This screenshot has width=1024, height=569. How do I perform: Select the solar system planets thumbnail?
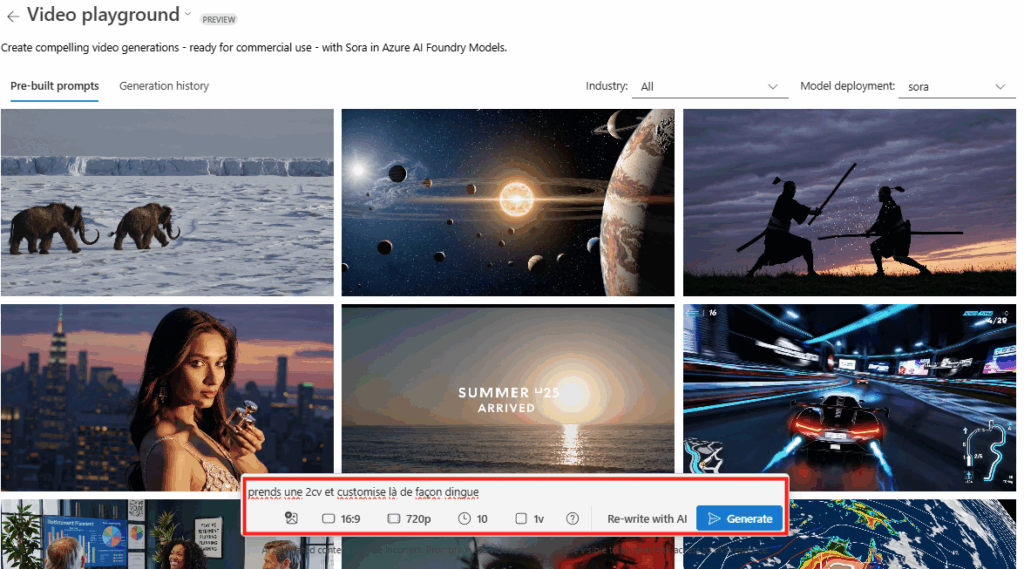[508, 201]
